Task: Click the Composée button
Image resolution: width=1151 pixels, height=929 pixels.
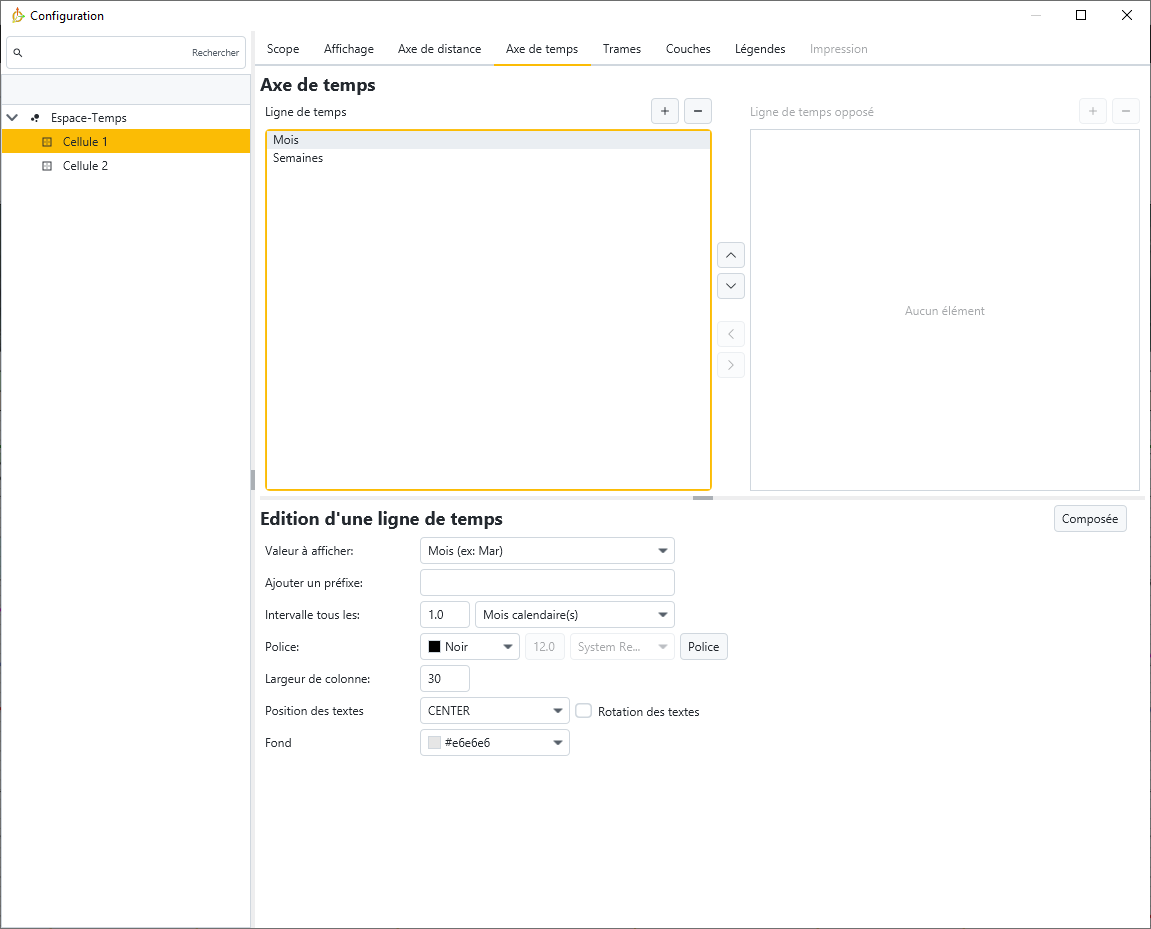Action: point(1089,519)
